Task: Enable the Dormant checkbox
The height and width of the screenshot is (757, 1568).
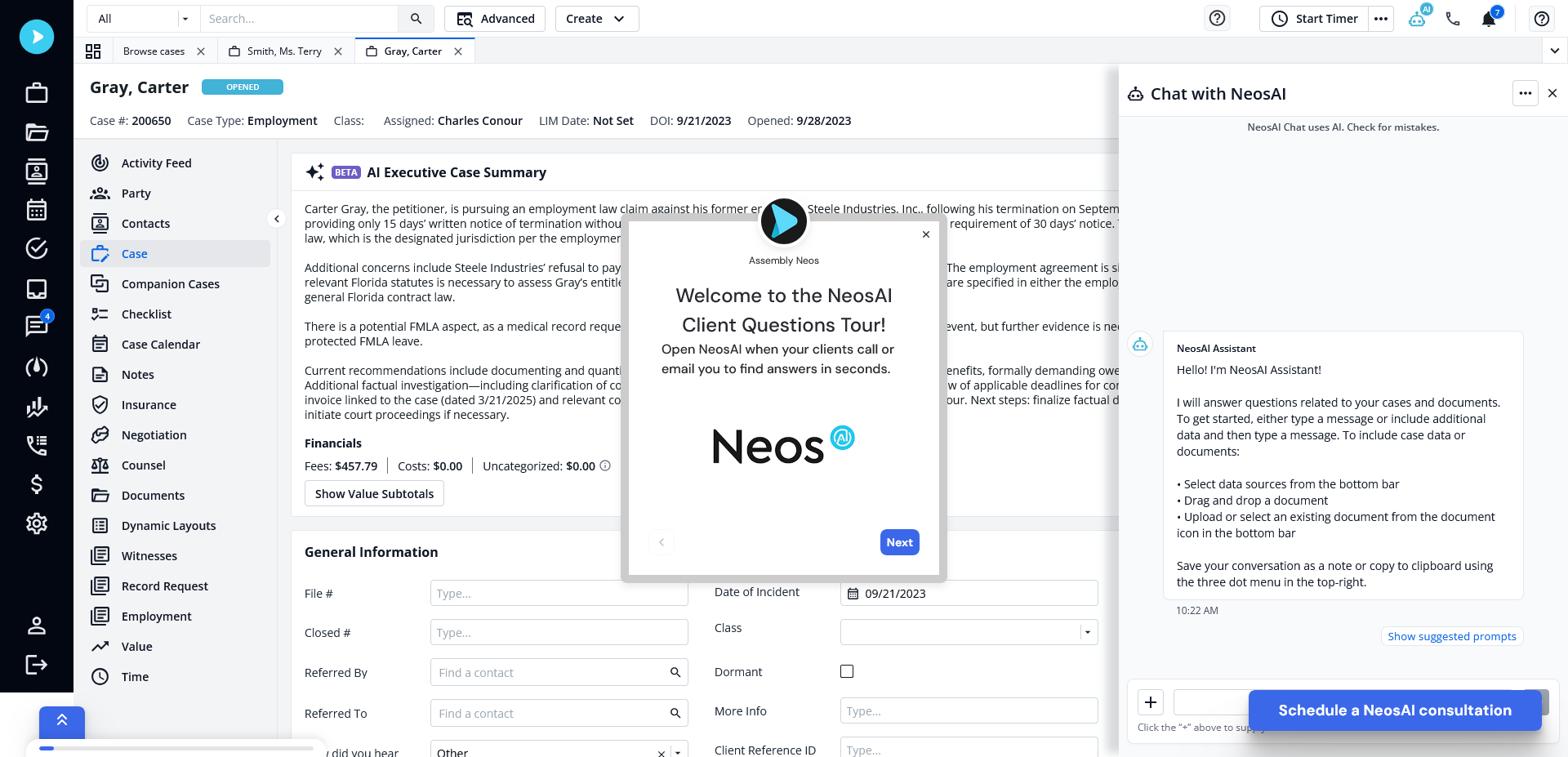Action: (847, 670)
